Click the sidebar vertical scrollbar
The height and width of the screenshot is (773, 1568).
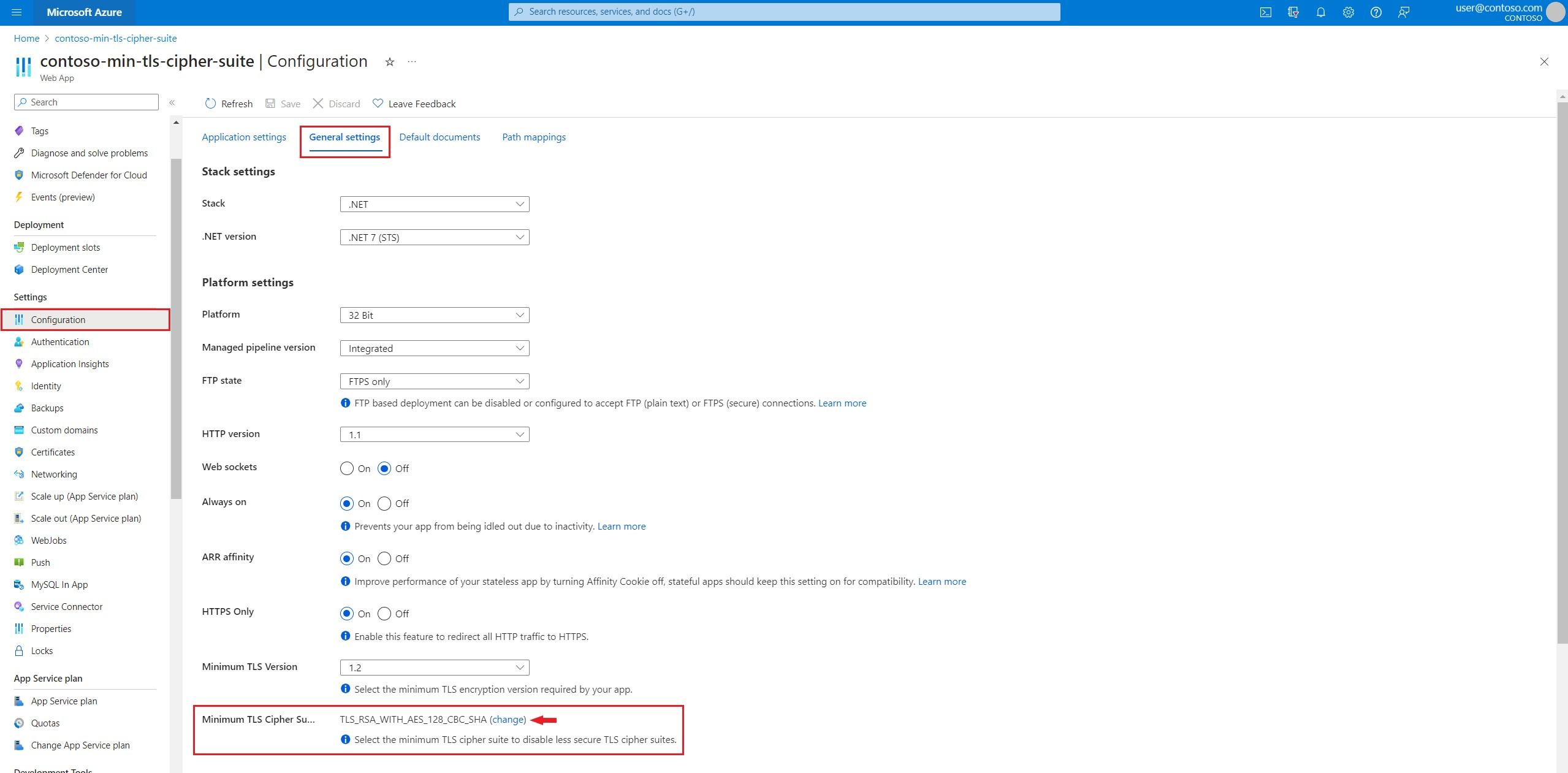tap(176, 329)
